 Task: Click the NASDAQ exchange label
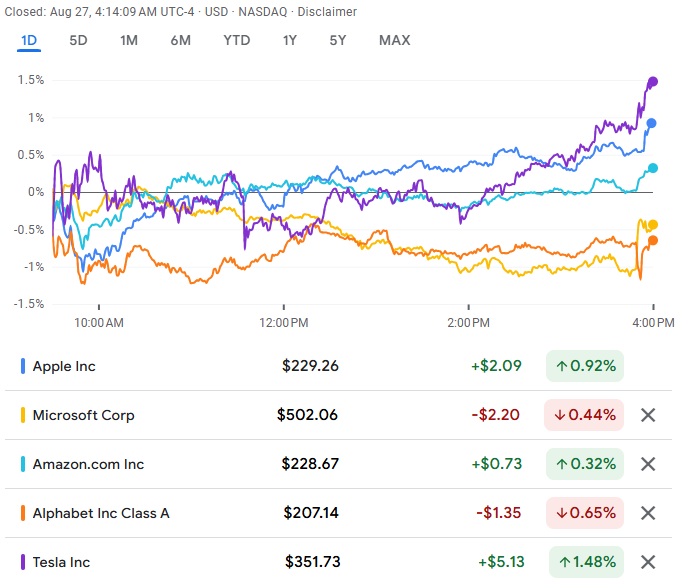pos(263,12)
